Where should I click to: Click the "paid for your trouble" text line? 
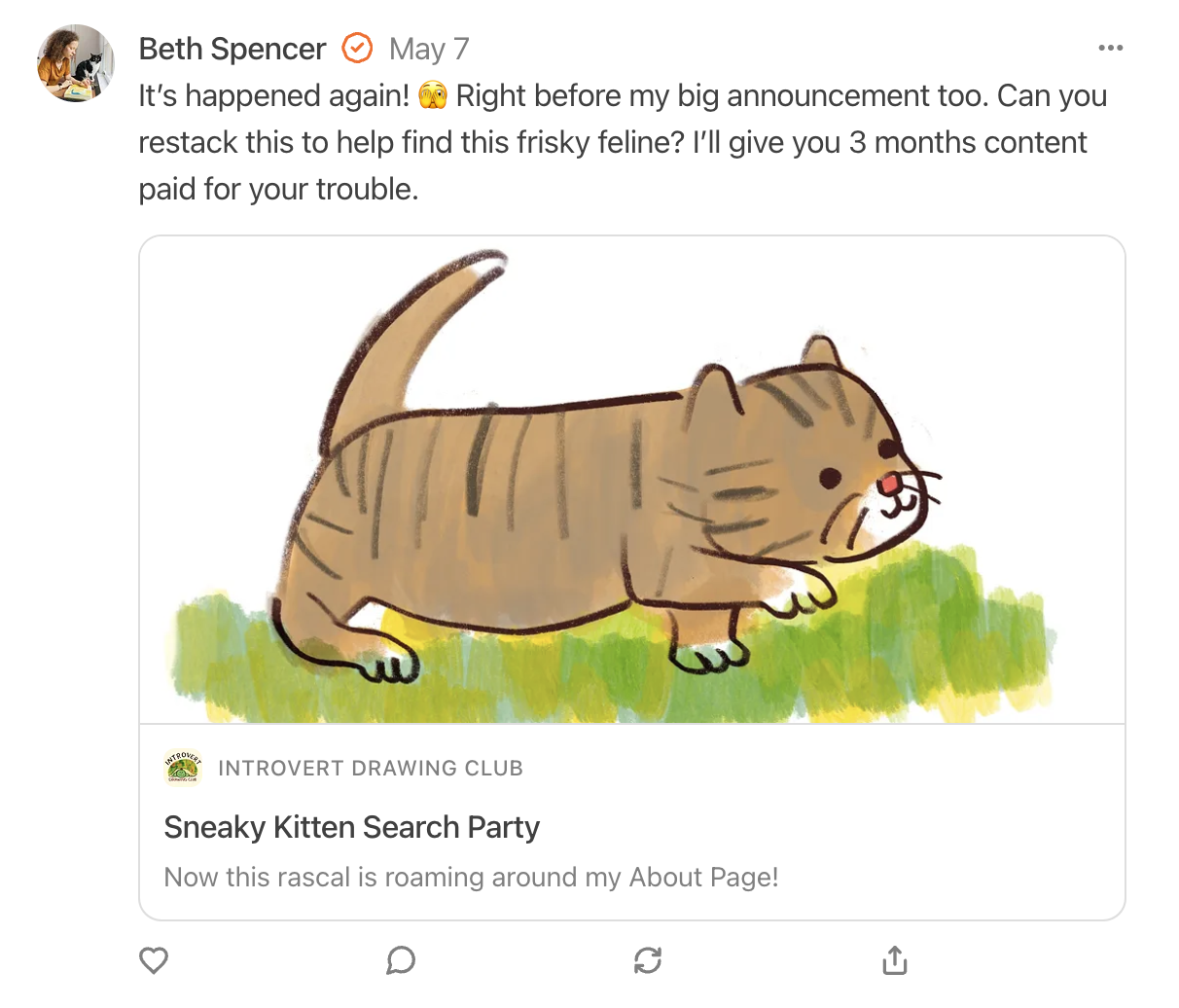(278, 189)
